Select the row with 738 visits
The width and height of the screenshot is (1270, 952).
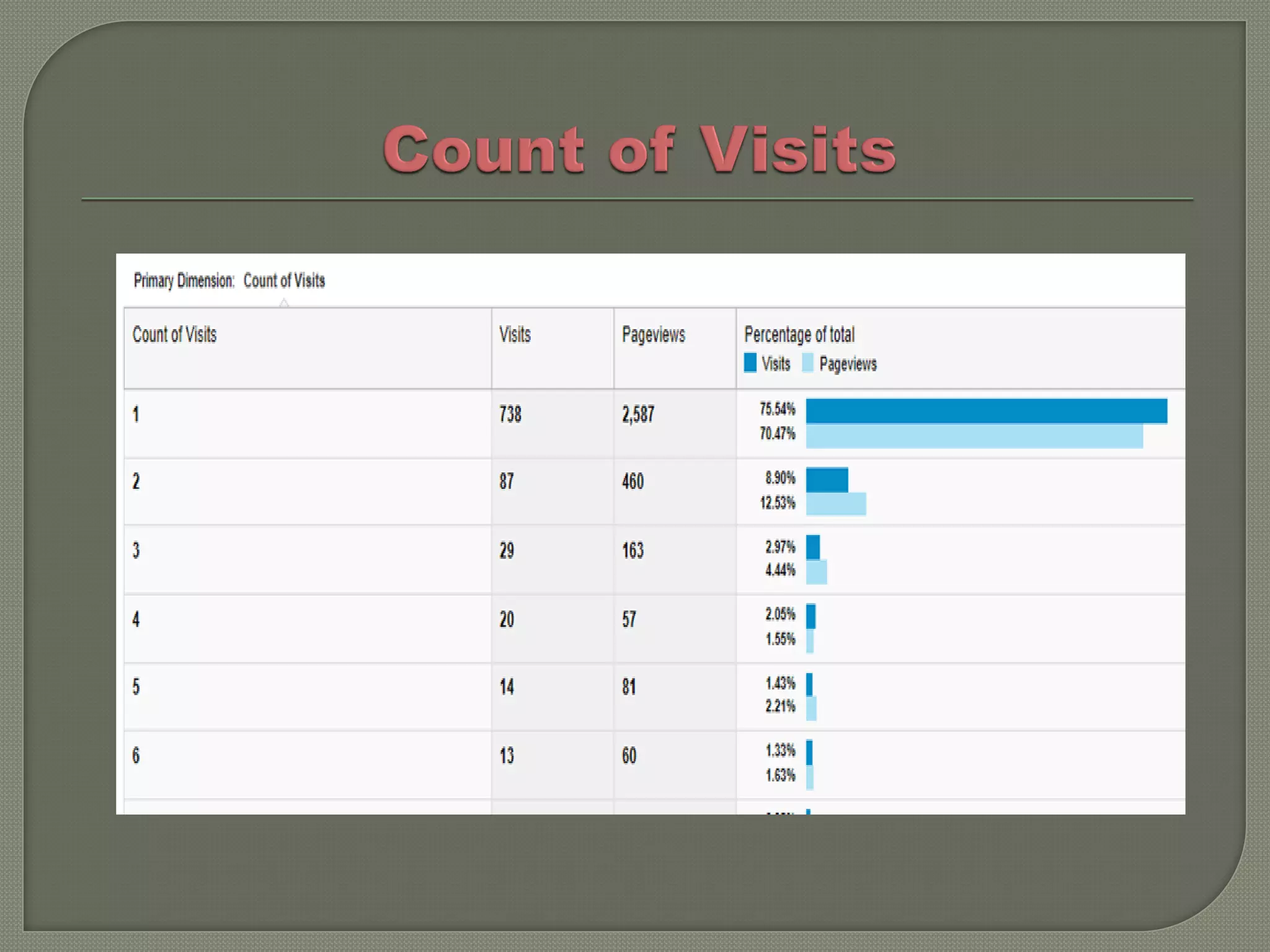coord(136,414)
